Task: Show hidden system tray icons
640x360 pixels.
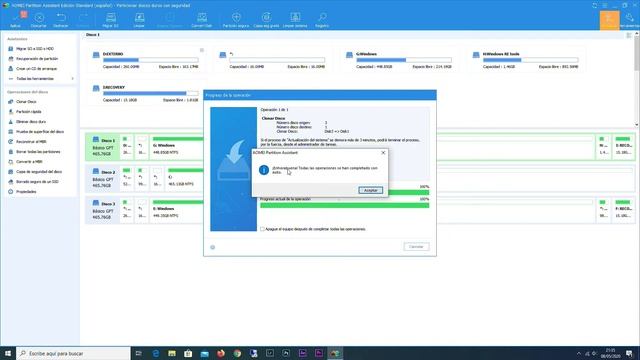Action: [579, 353]
